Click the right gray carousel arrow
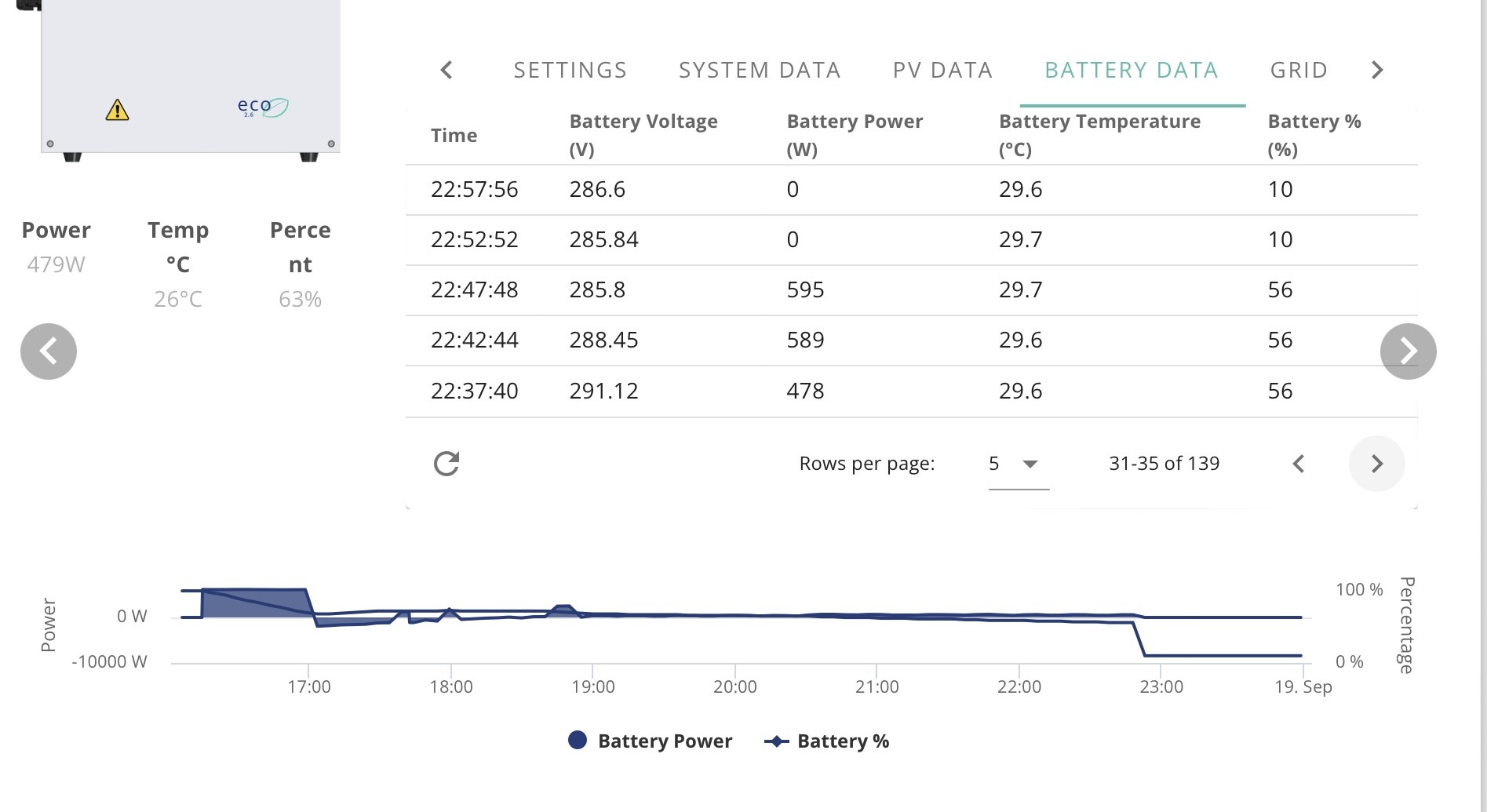This screenshot has width=1487, height=812. pyautogui.click(x=1408, y=351)
